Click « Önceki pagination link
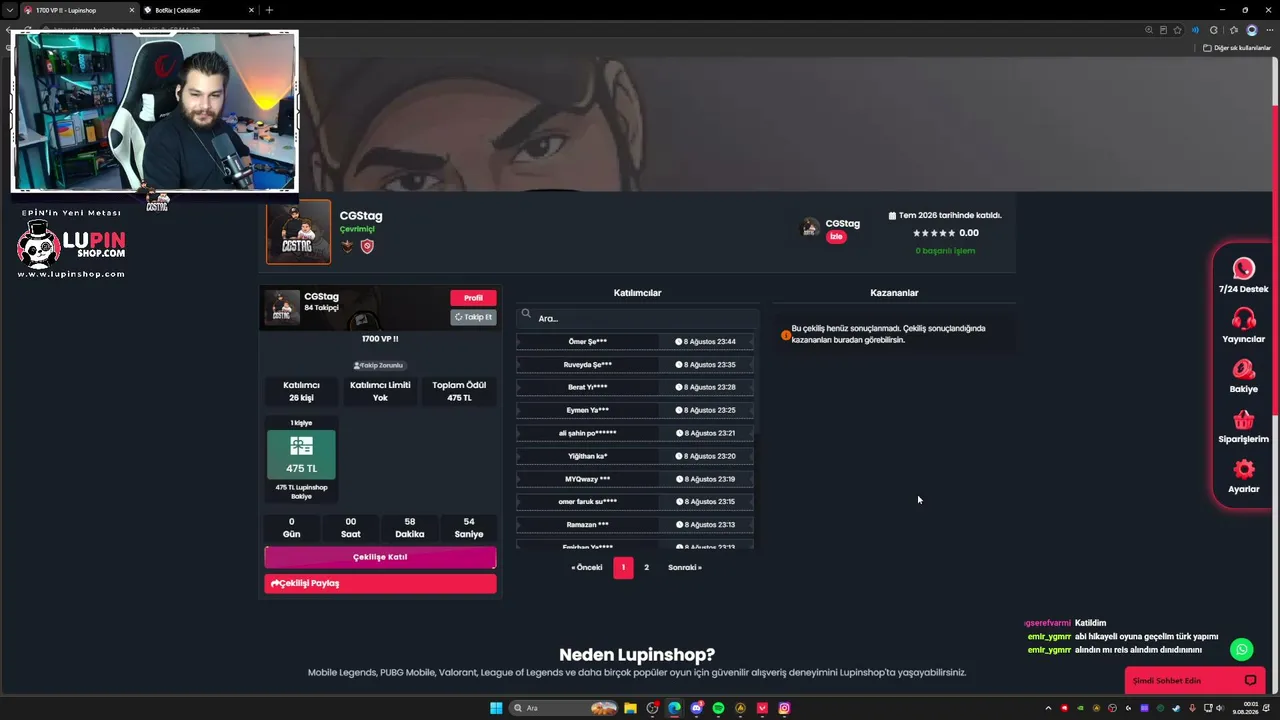Image resolution: width=1280 pixels, height=720 pixels. point(587,568)
